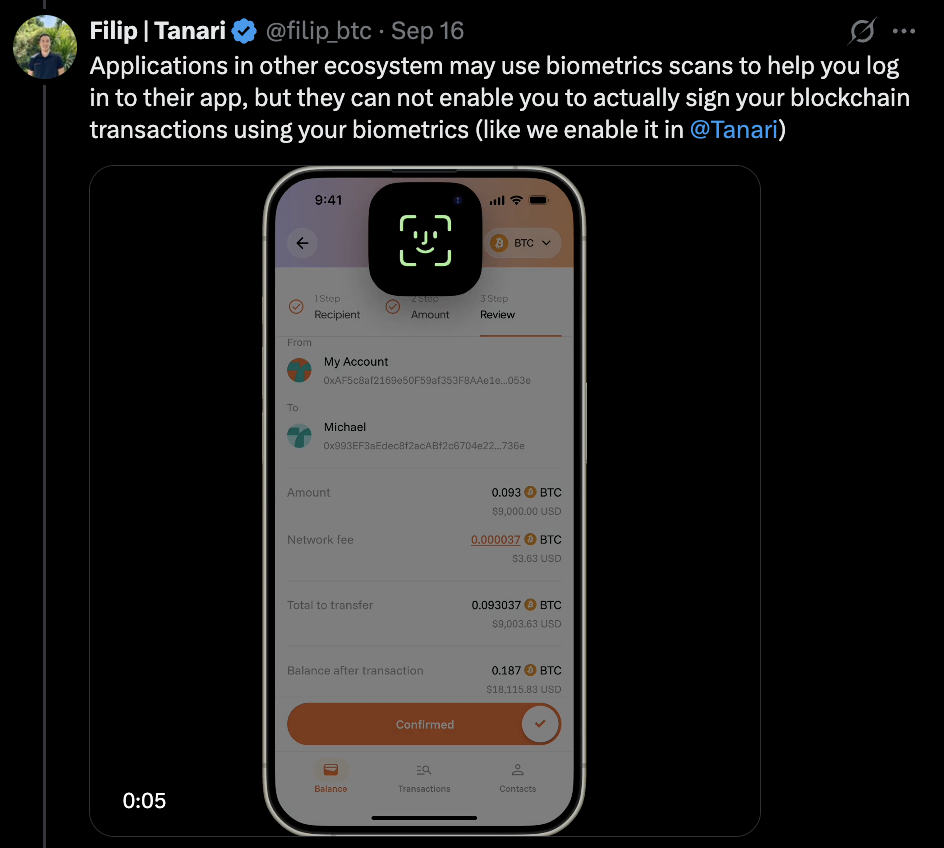This screenshot has height=848, width=944.
Task: Tap the Transactions search icon
Action: pyautogui.click(x=424, y=770)
